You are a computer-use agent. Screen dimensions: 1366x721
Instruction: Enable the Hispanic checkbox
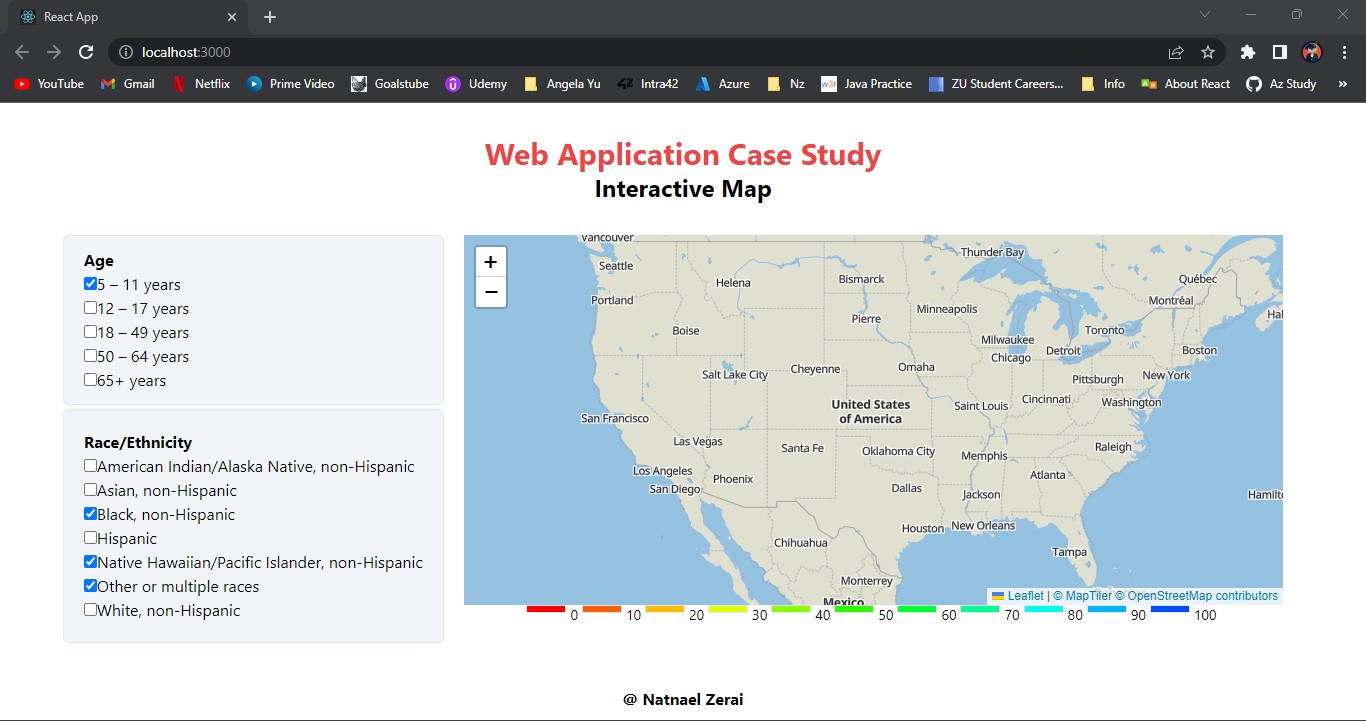(x=90, y=538)
